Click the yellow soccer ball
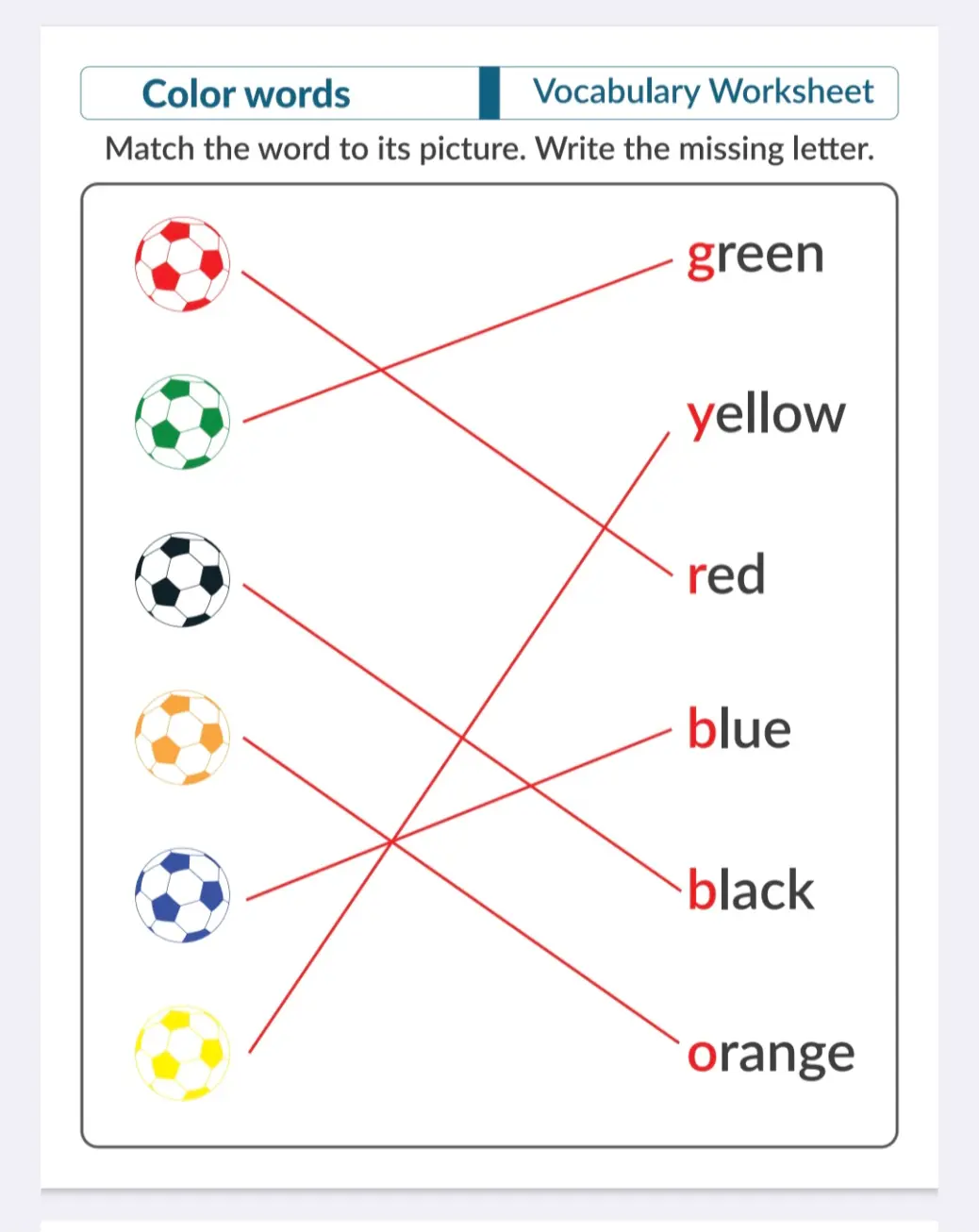 (x=182, y=1053)
